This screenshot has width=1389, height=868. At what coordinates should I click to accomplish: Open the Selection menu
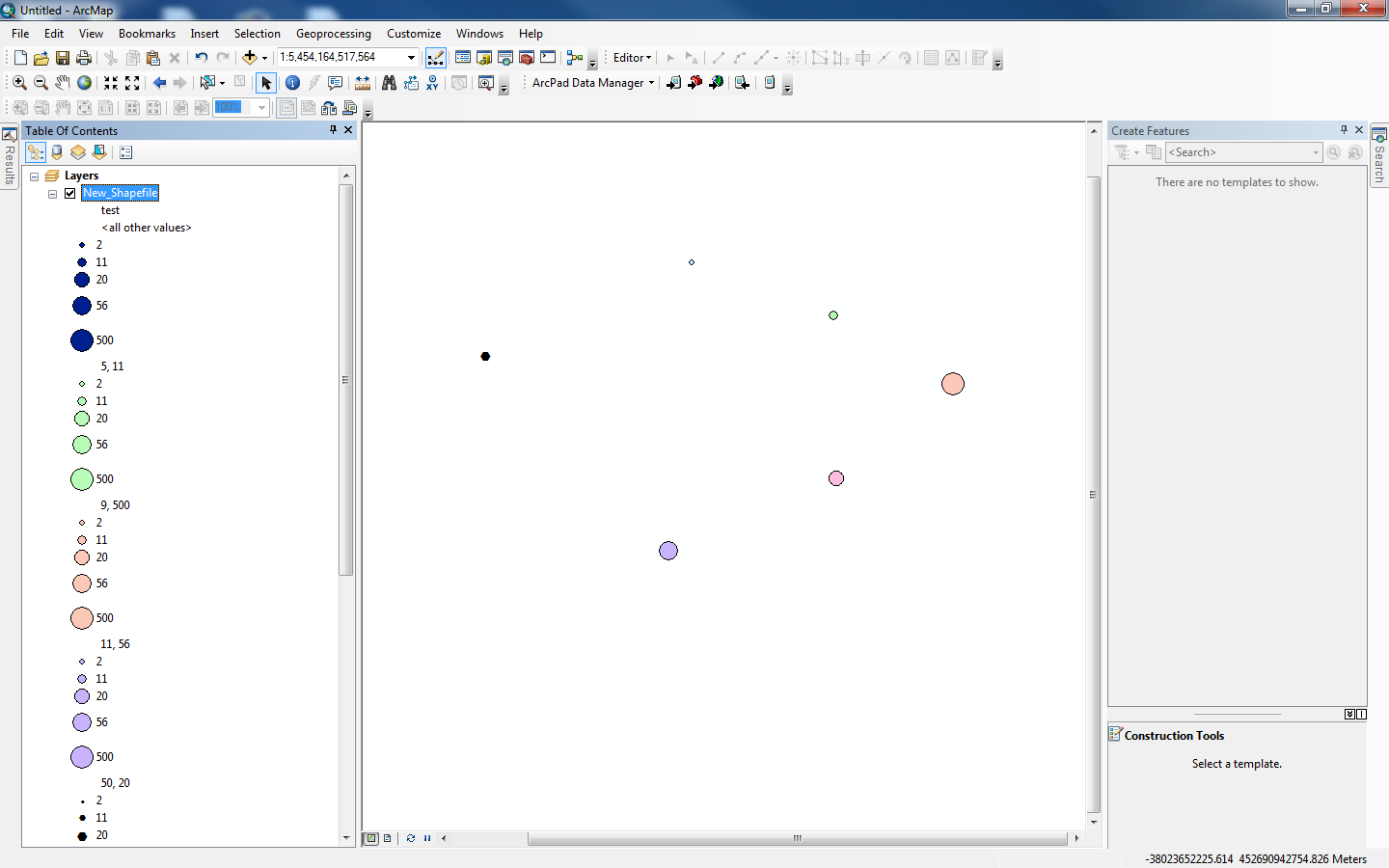pyautogui.click(x=258, y=34)
